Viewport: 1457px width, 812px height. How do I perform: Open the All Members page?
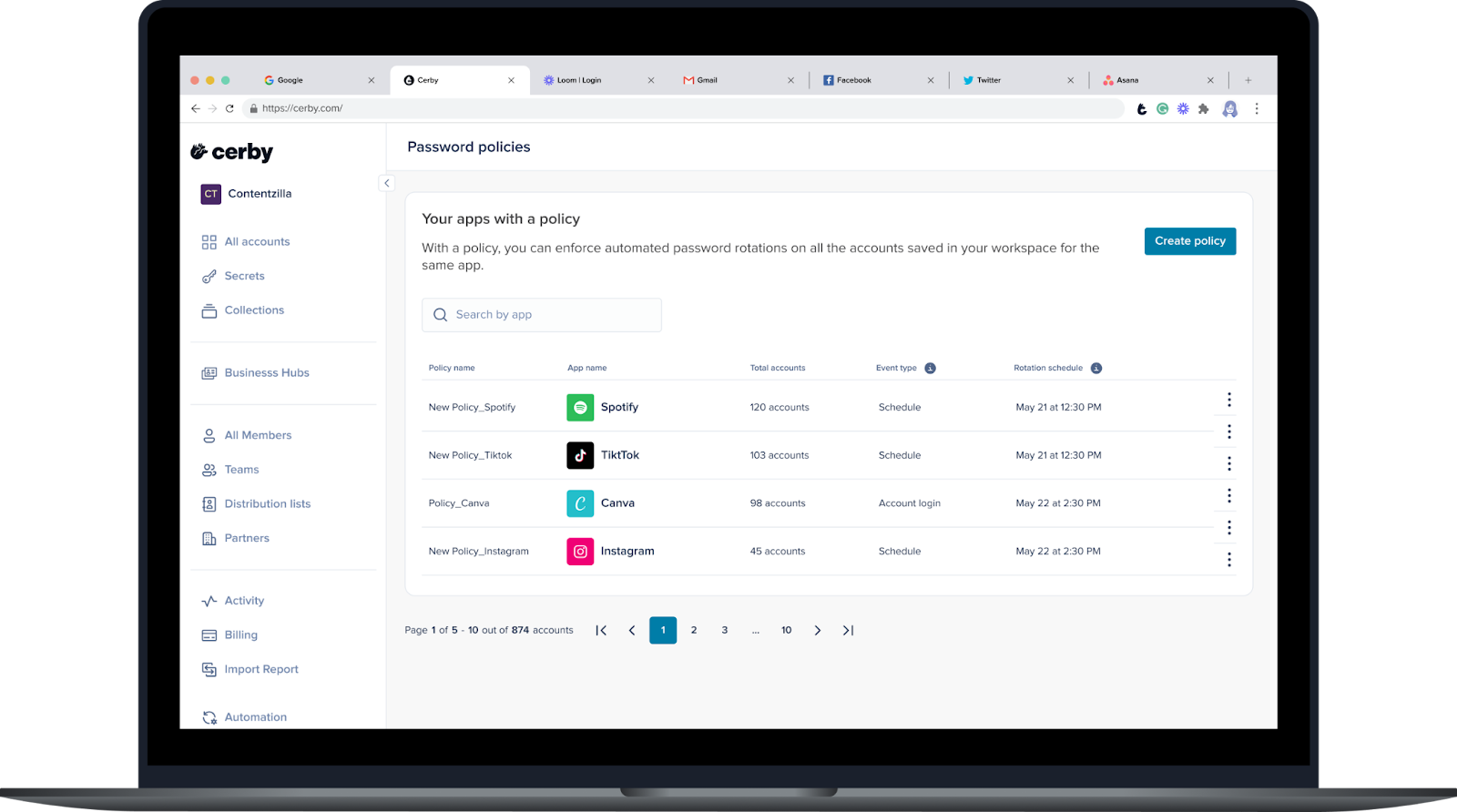(247, 435)
